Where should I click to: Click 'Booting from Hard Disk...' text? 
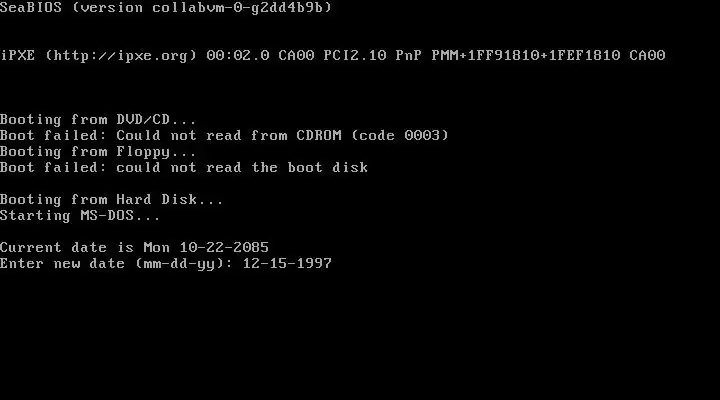point(112,199)
